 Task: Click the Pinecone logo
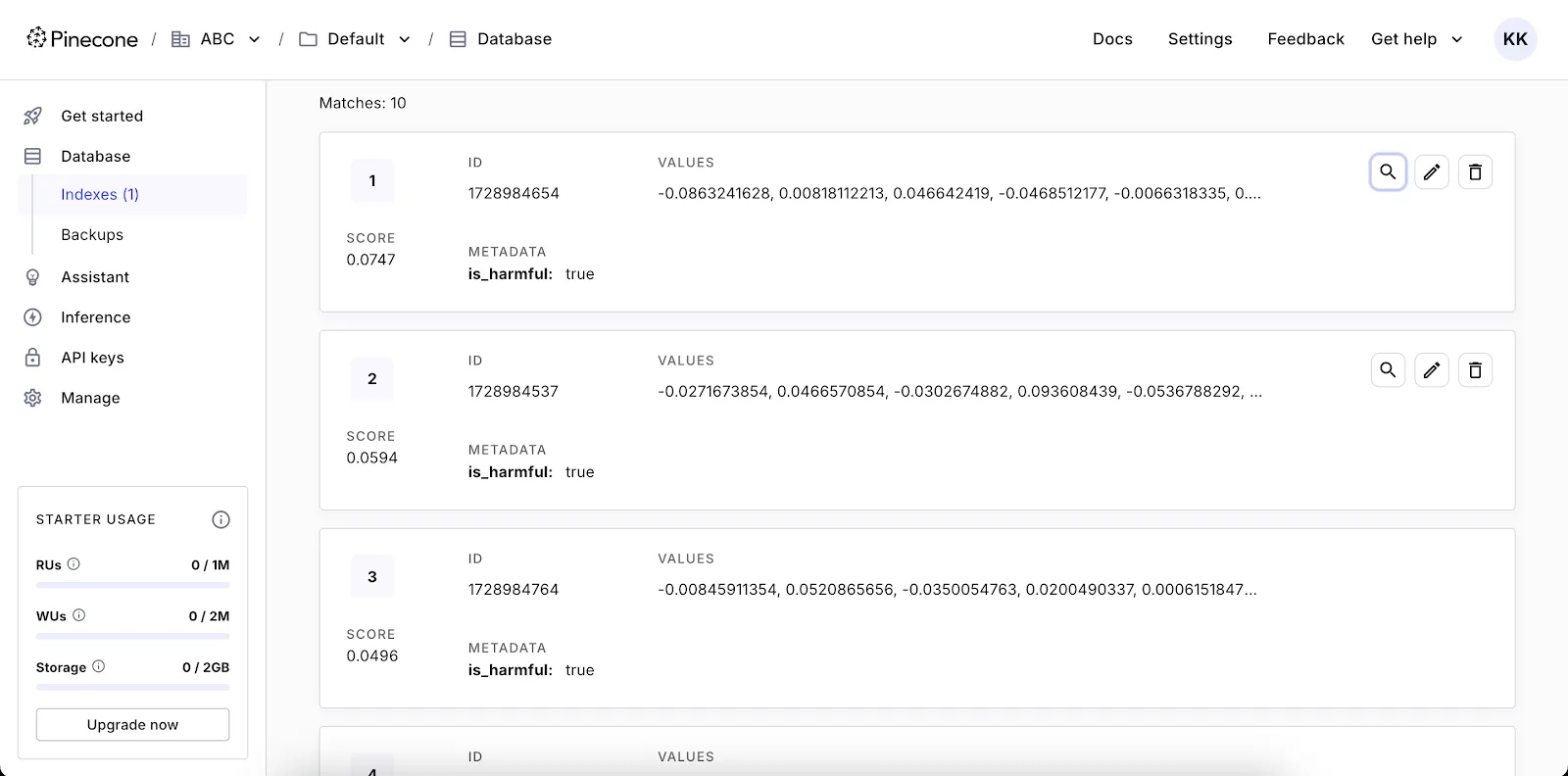pyautogui.click(x=82, y=39)
